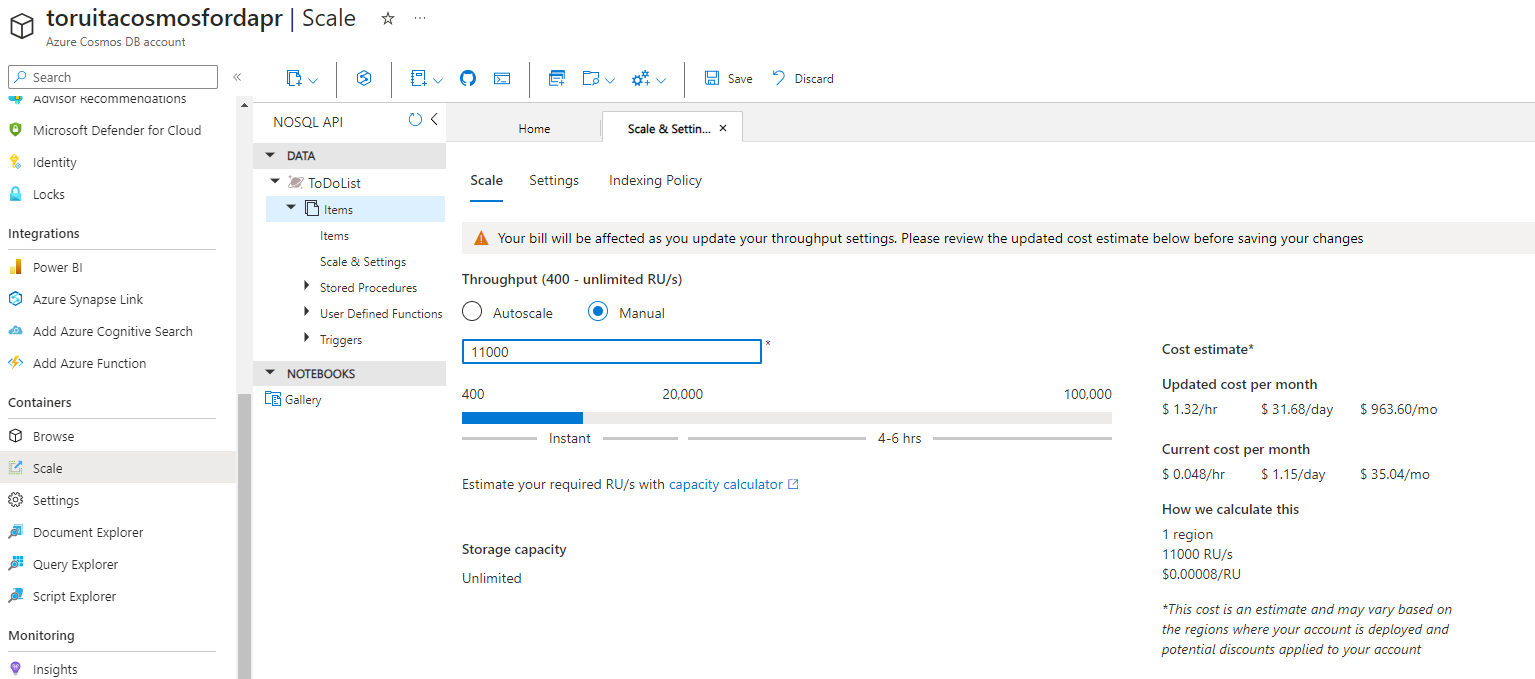
Task: Open the capacity calculator link
Action: coord(727,484)
